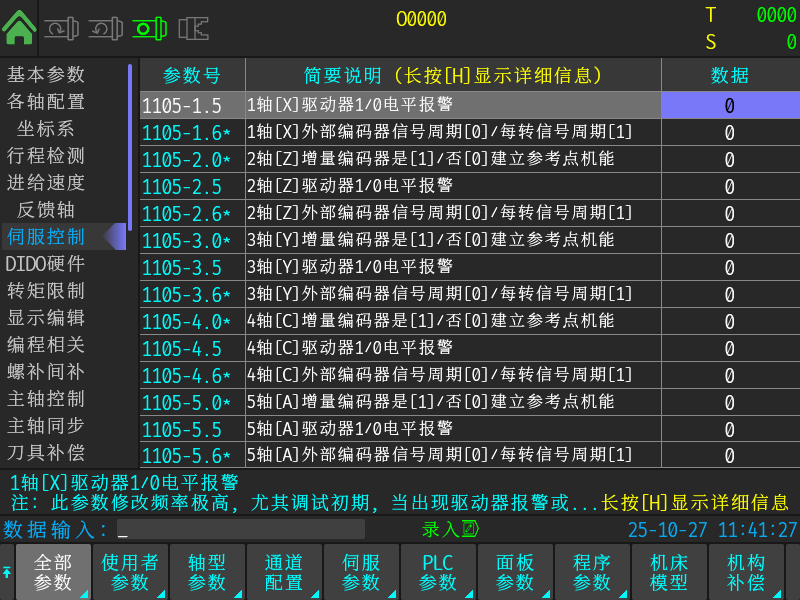Click the green home icon
The image size is (800, 600).
(x=18, y=27)
